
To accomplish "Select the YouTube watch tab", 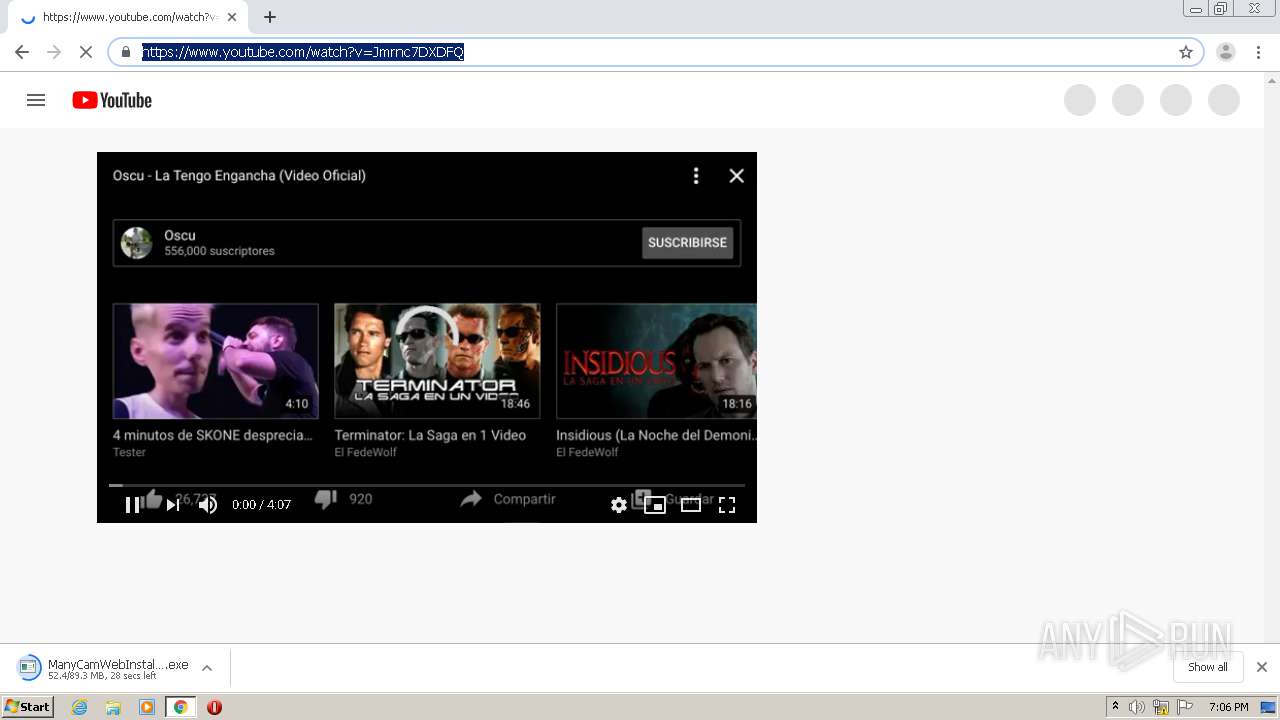I will click(128, 17).
